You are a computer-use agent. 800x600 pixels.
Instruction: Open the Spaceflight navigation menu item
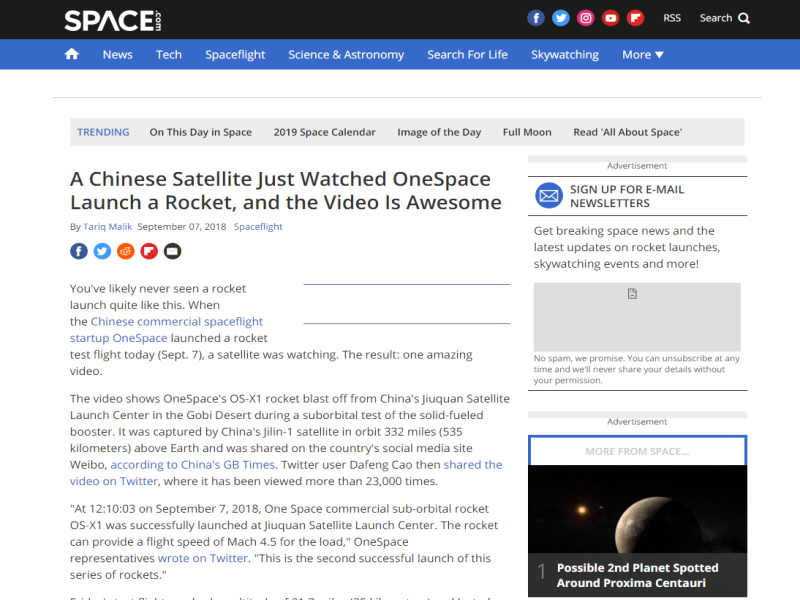[x=235, y=54]
